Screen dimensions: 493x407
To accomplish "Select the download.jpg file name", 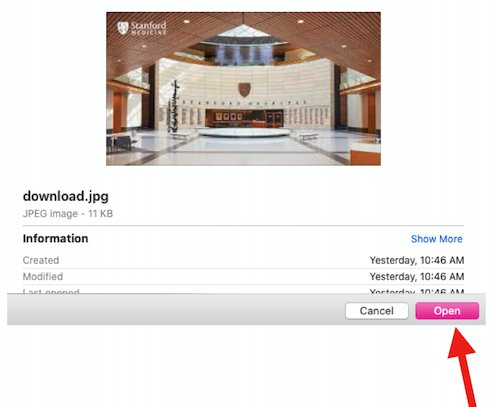I will pos(66,196).
